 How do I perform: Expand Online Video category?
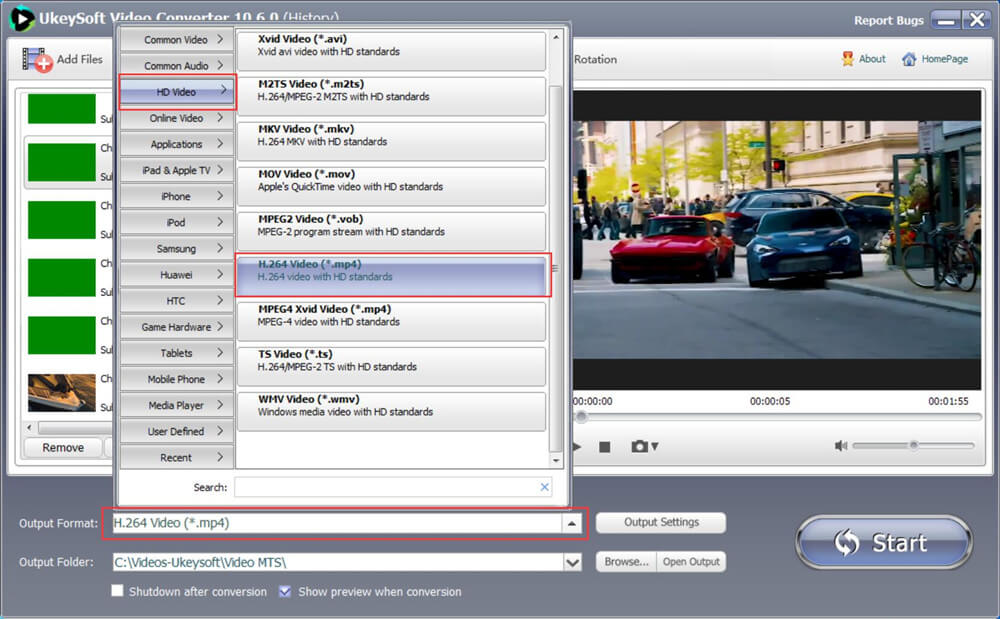click(x=176, y=118)
